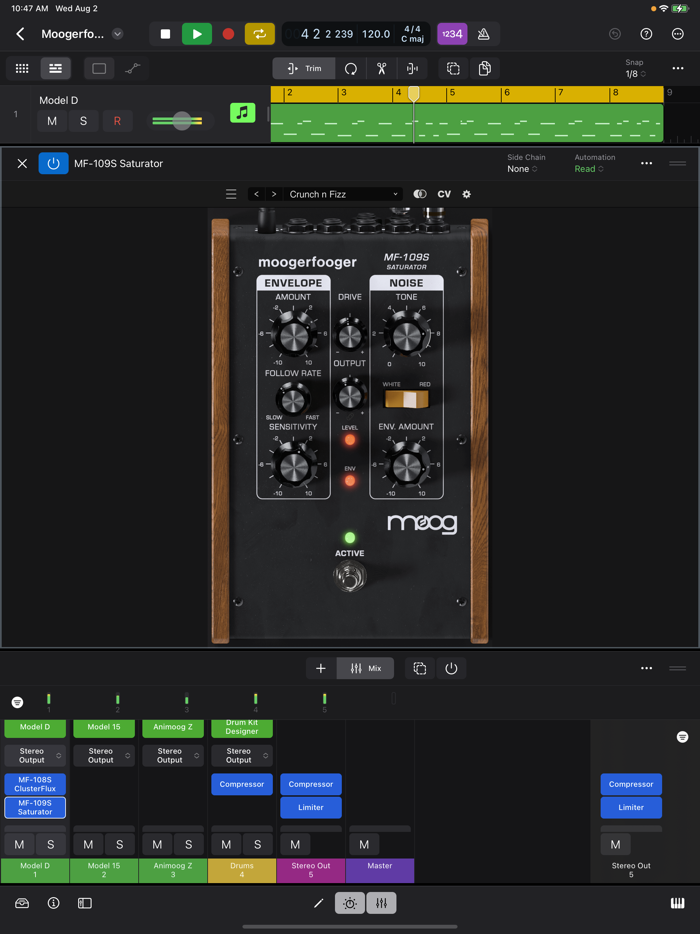This screenshot has width=700, height=934.
Task: Solo the Model D track in header
Action: pyautogui.click(x=83, y=121)
